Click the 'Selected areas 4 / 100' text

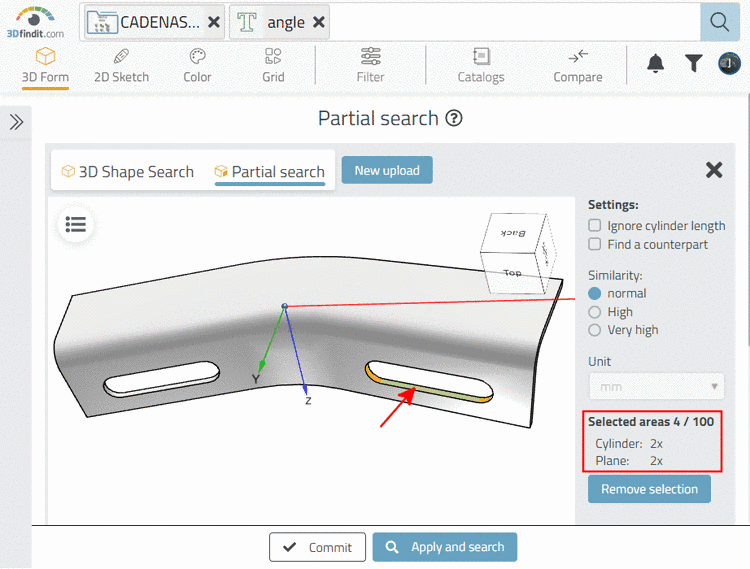(651, 422)
